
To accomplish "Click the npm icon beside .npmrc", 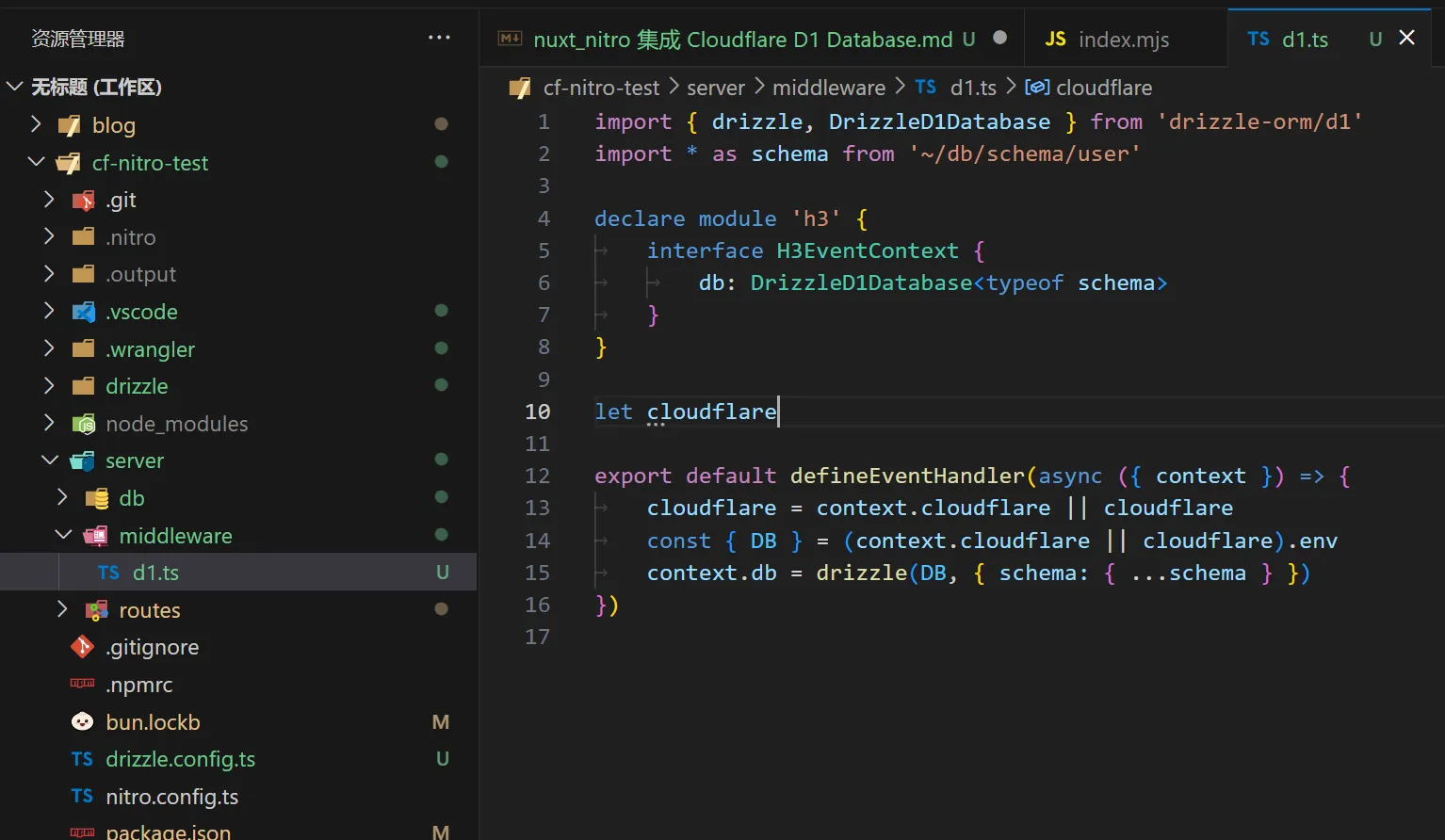I will 81,684.
